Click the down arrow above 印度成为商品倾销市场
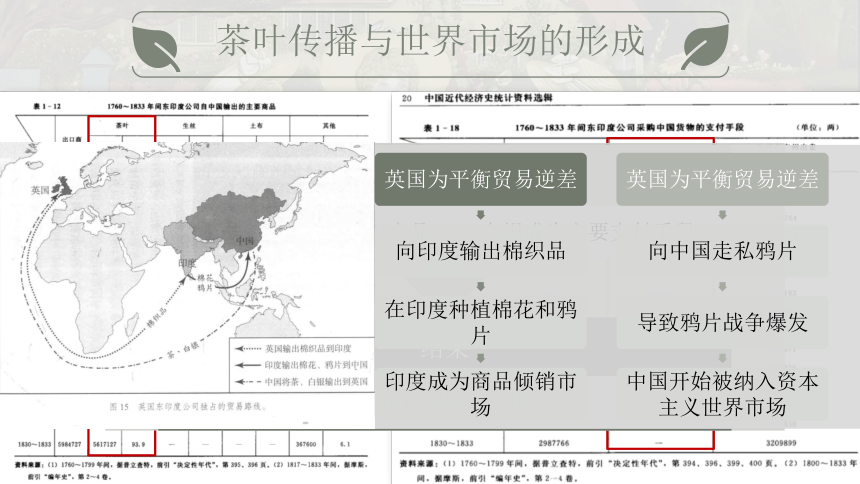The height and width of the screenshot is (484, 860). [480, 358]
